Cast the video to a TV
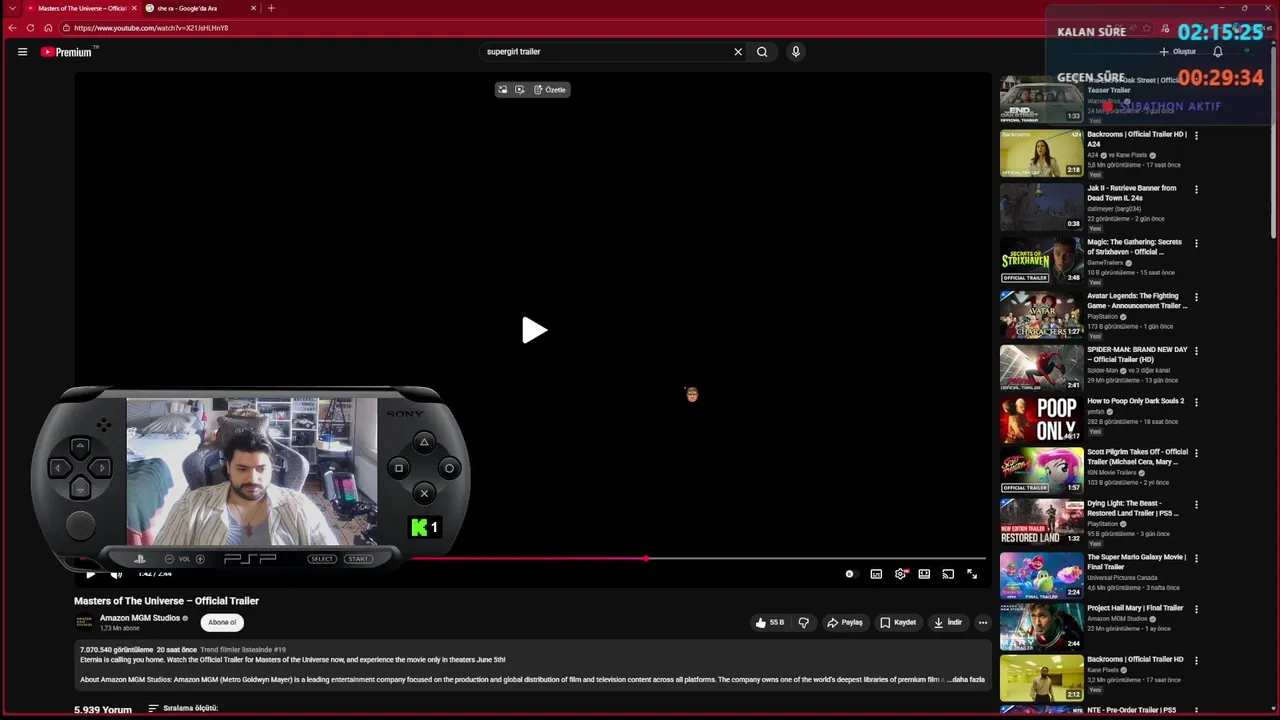1280x720 pixels. [948, 574]
